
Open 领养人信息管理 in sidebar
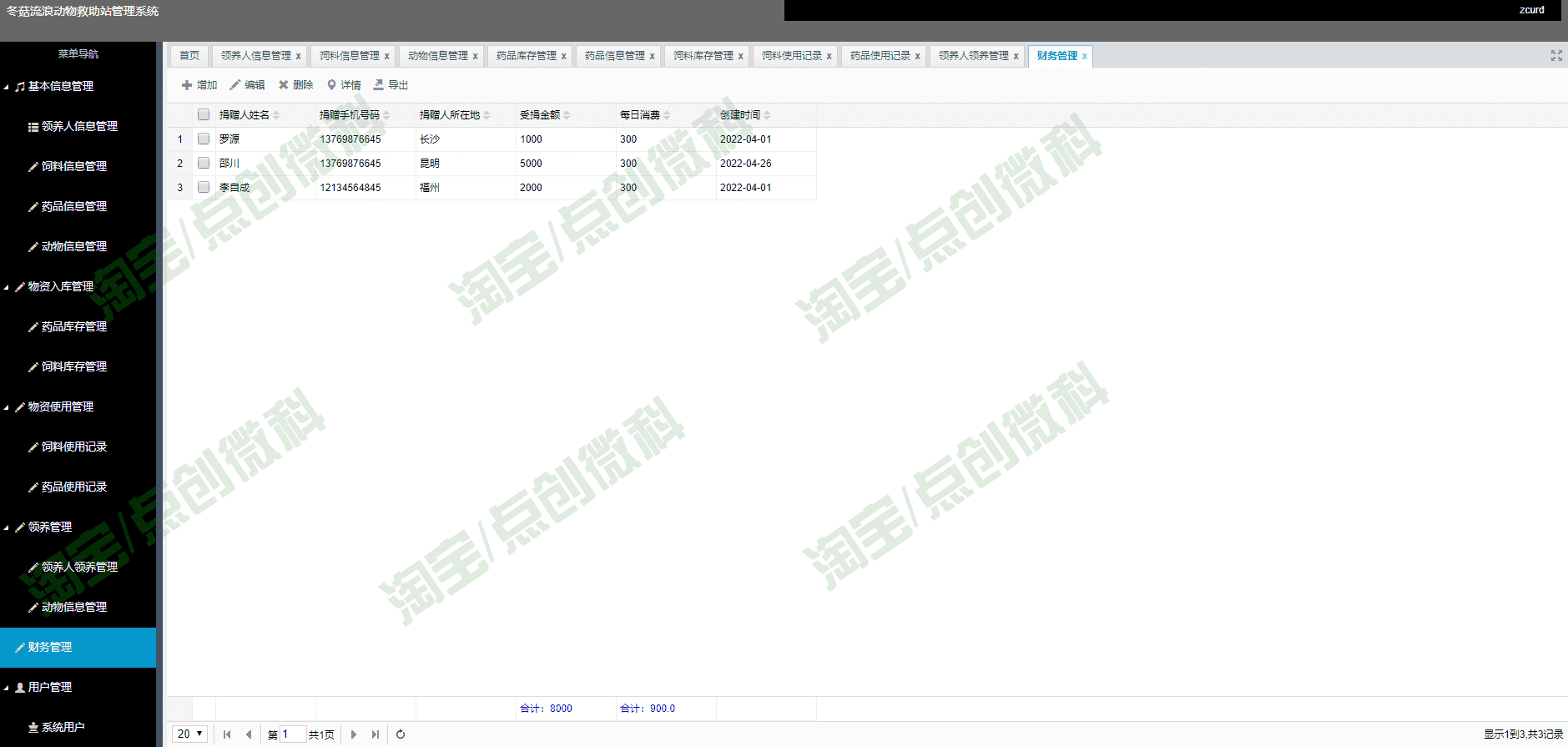(78, 126)
